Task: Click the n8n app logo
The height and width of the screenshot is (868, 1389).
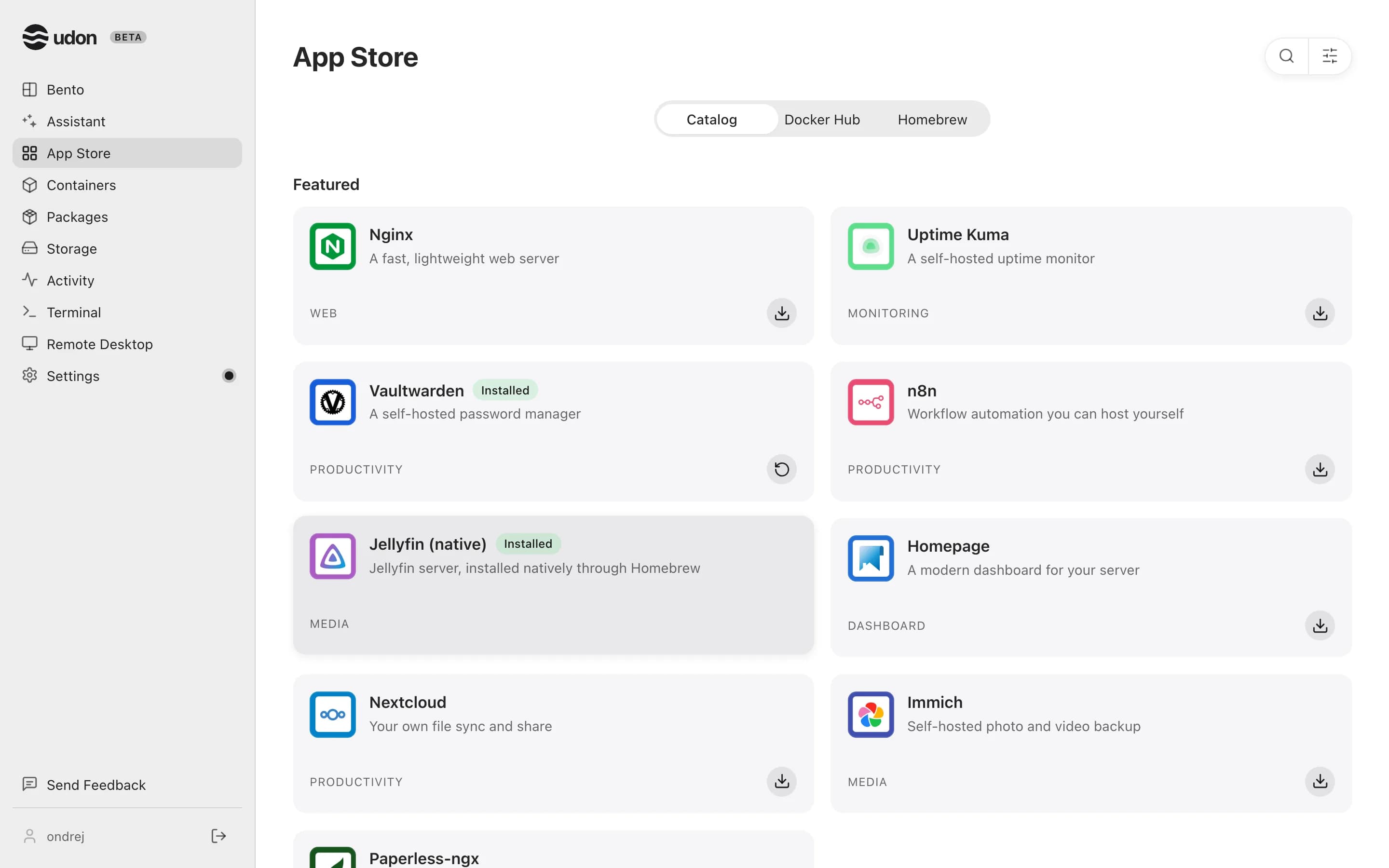Action: tap(871, 402)
